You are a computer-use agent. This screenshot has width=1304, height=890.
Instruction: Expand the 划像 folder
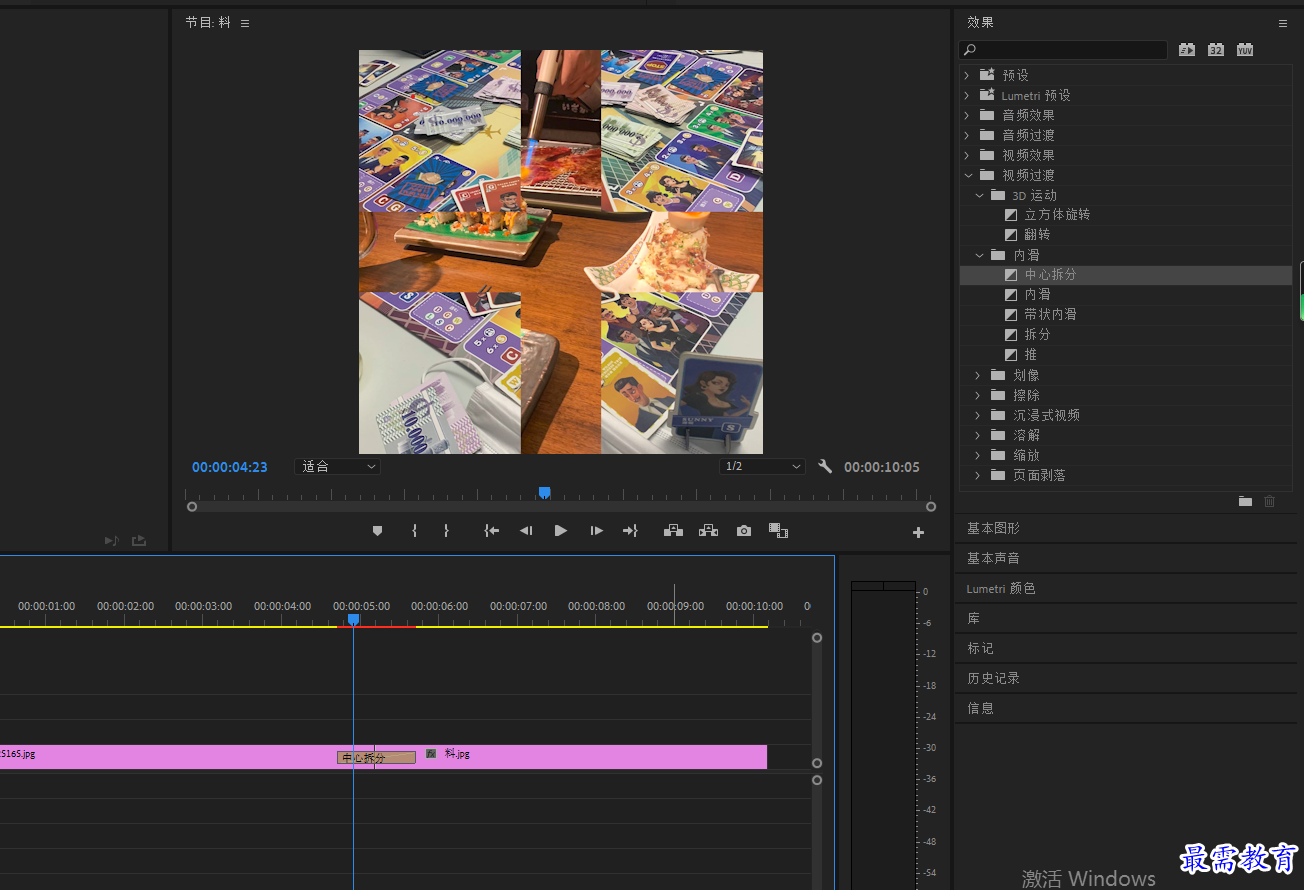978,375
